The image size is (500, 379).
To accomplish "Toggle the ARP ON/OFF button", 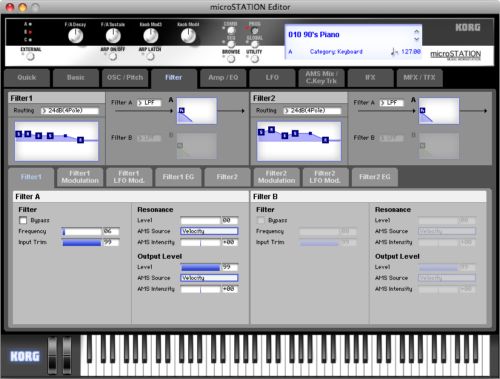I will (x=113, y=57).
